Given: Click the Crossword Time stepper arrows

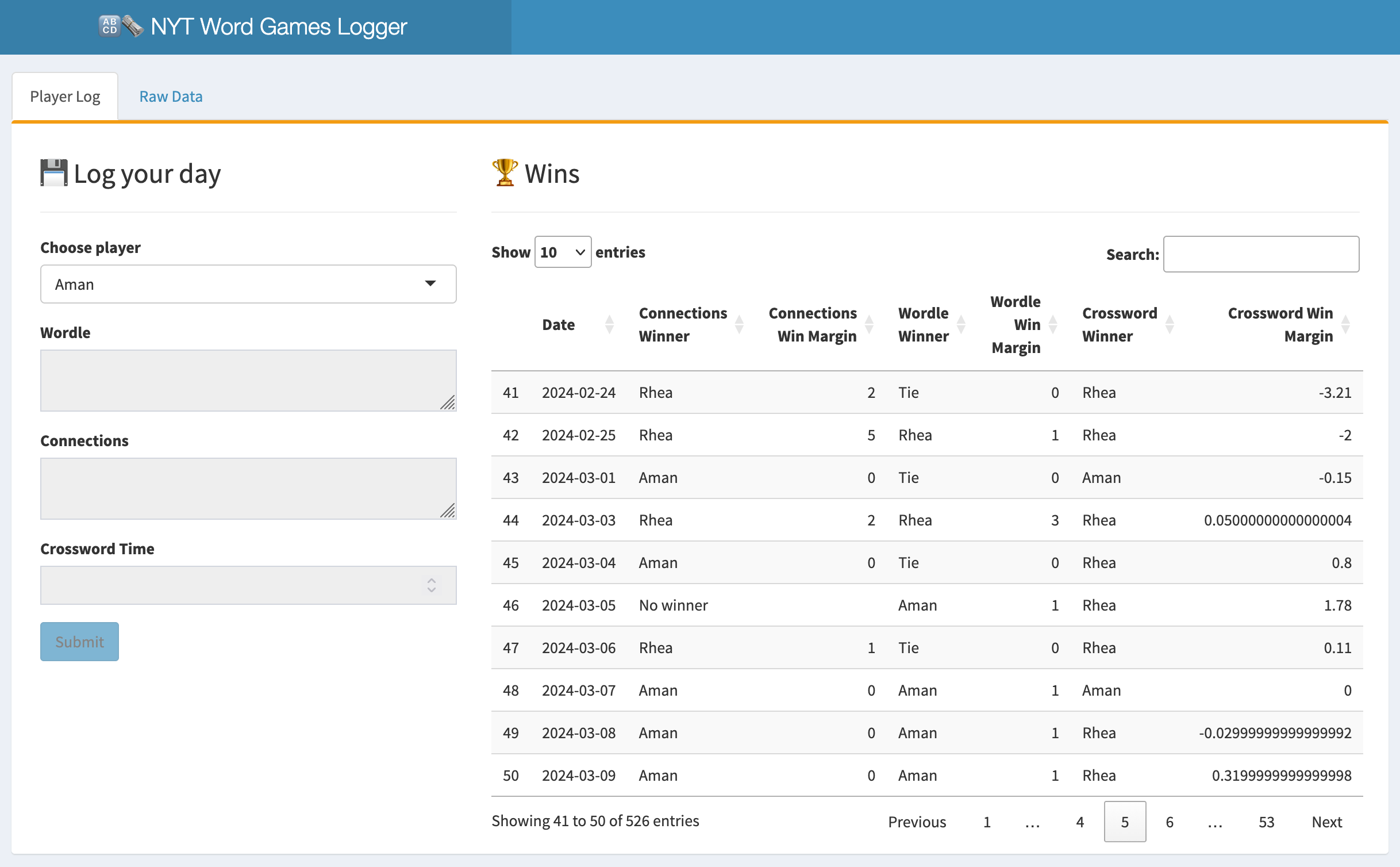Looking at the screenshot, I should [432, 585].
